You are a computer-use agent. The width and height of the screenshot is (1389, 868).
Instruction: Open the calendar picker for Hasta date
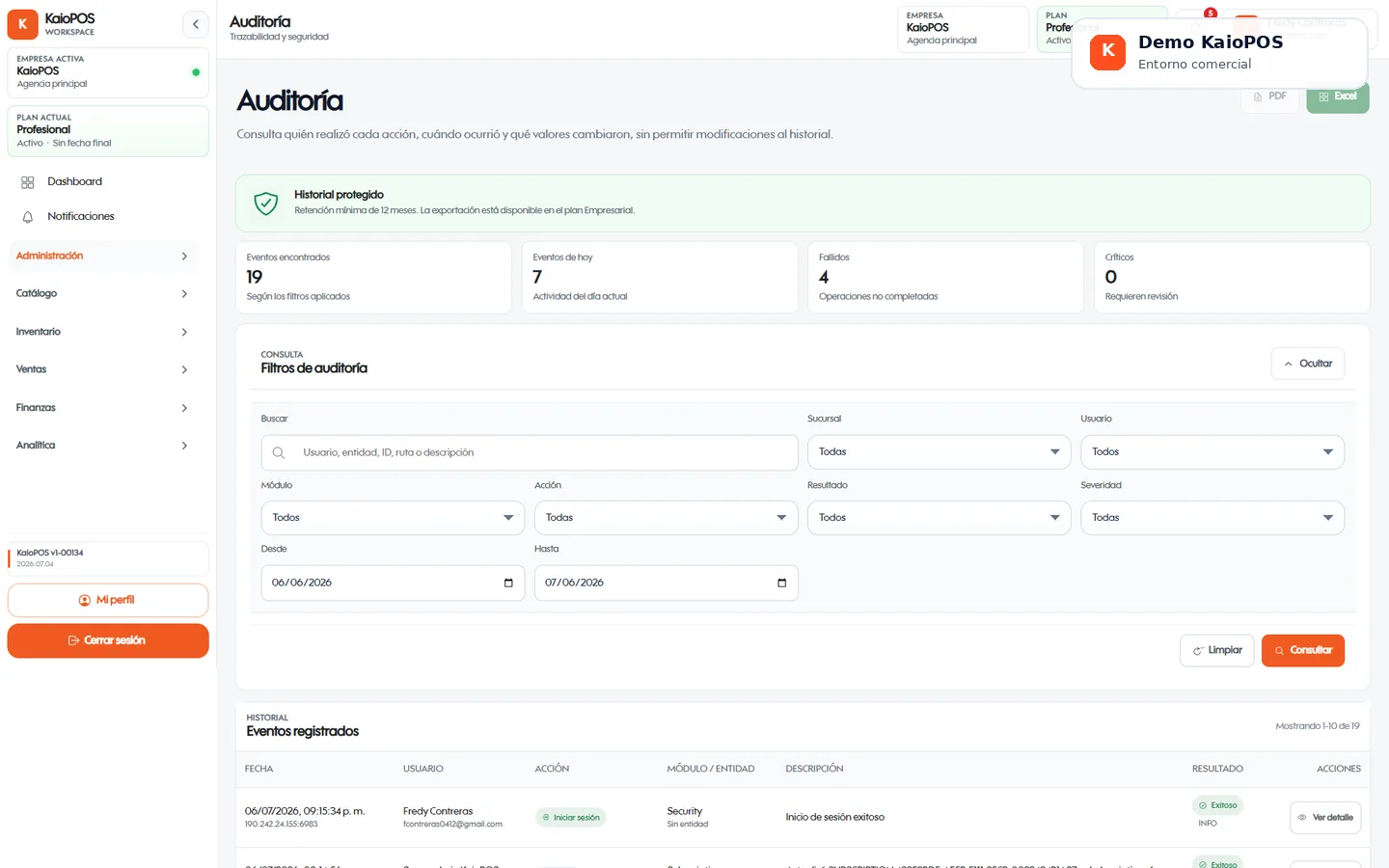click(x=781, y=583)
